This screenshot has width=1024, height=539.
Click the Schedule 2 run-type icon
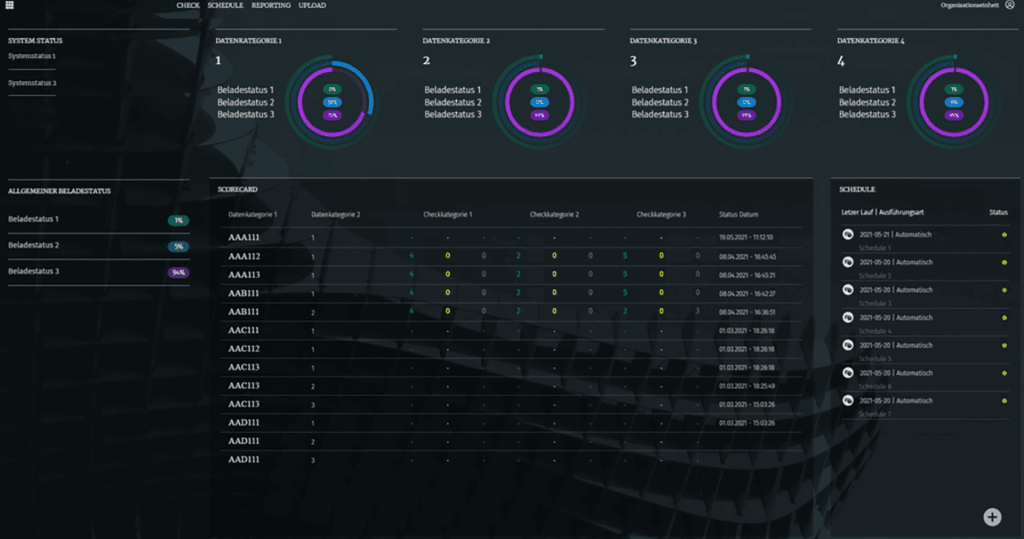(x=848, y=262)
